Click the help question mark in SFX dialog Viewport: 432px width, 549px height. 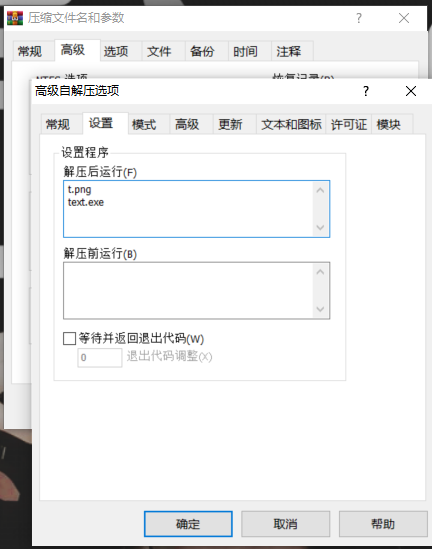point(366,91)
